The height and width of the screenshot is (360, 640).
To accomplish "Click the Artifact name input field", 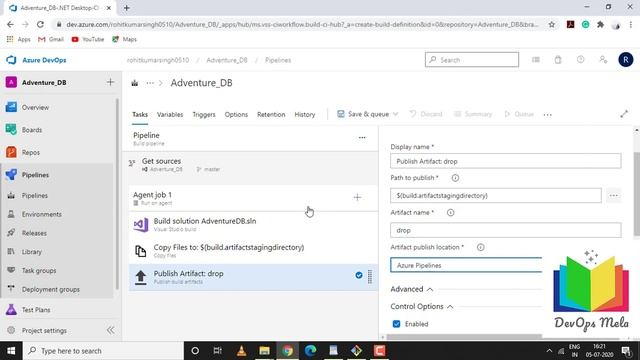I will point(506,230).
